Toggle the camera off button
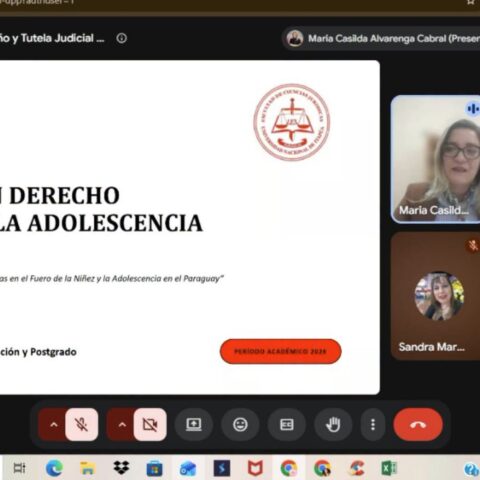The width and height of the screenshot is (480, 480). click(x=150, y=424)
